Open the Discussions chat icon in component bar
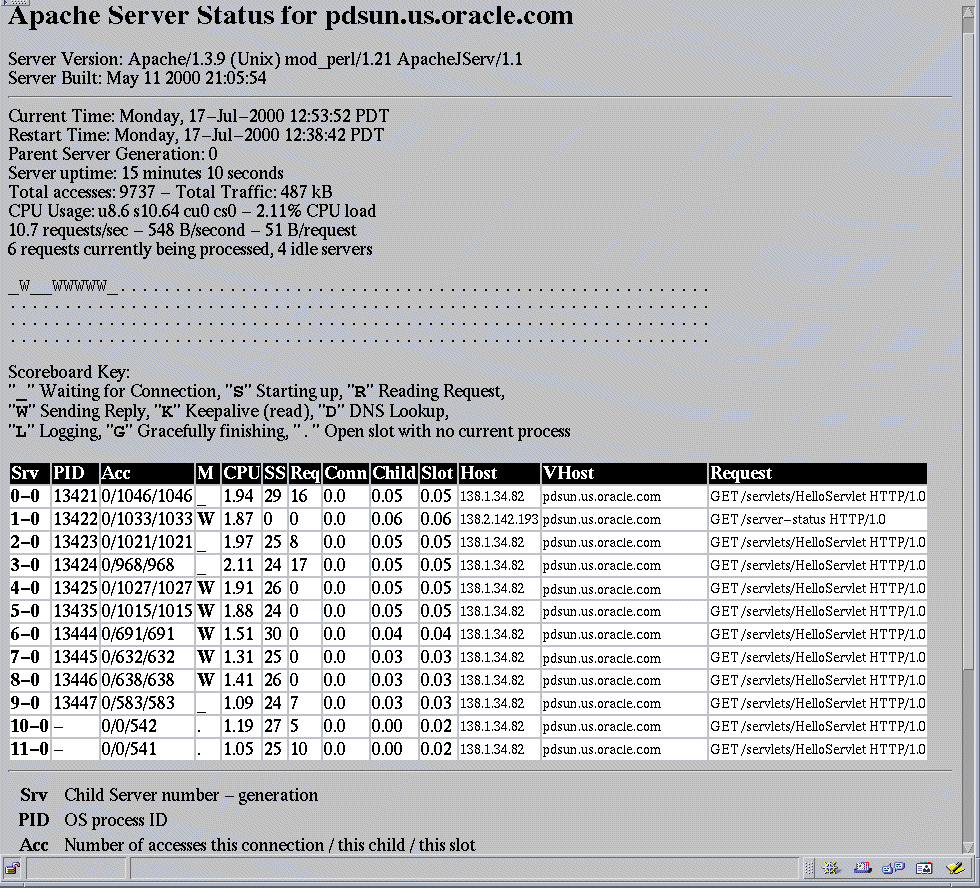Viewport: 980px width, 888px height. coord(892,868)
